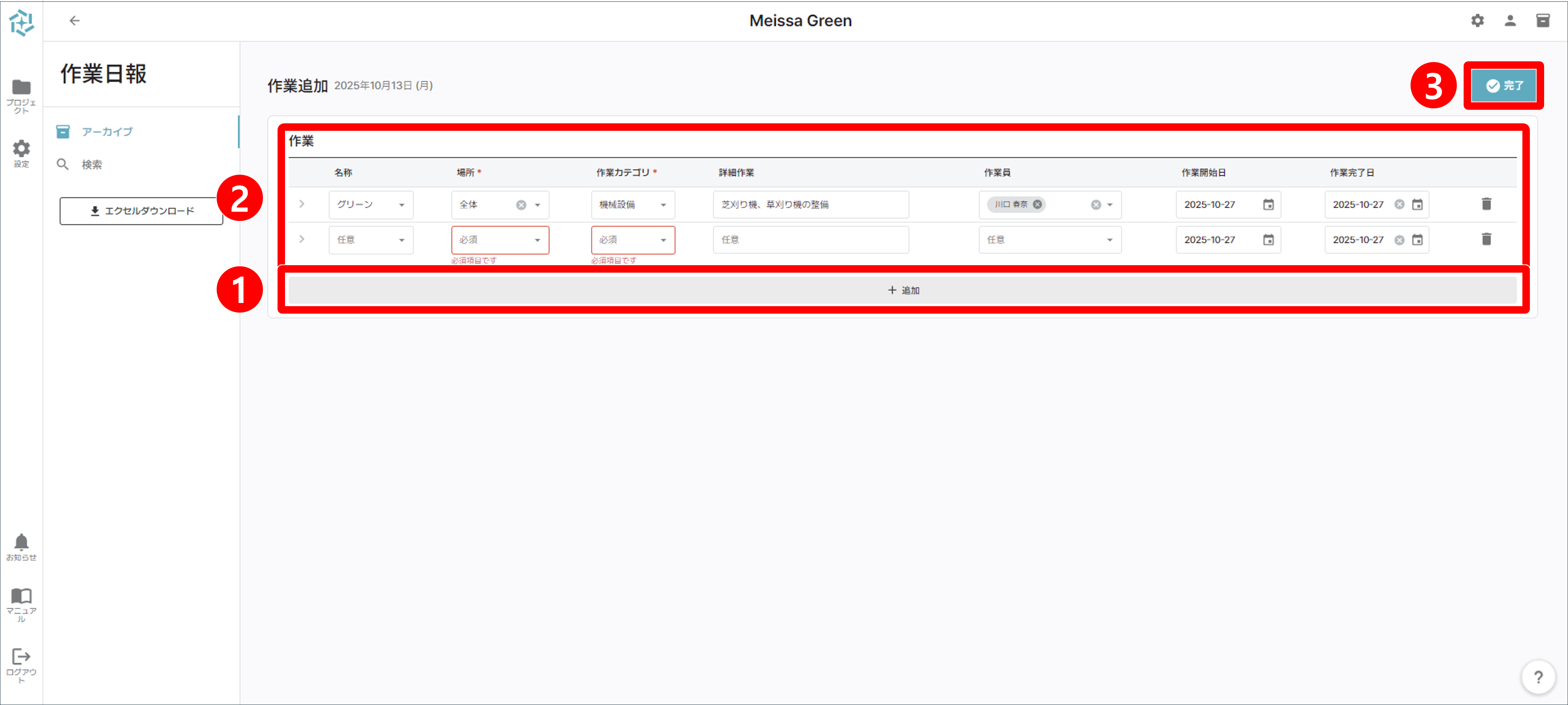Click the user account icon in header
The width and height of the screenshot is (1568, 705).
click(1510, 21)
